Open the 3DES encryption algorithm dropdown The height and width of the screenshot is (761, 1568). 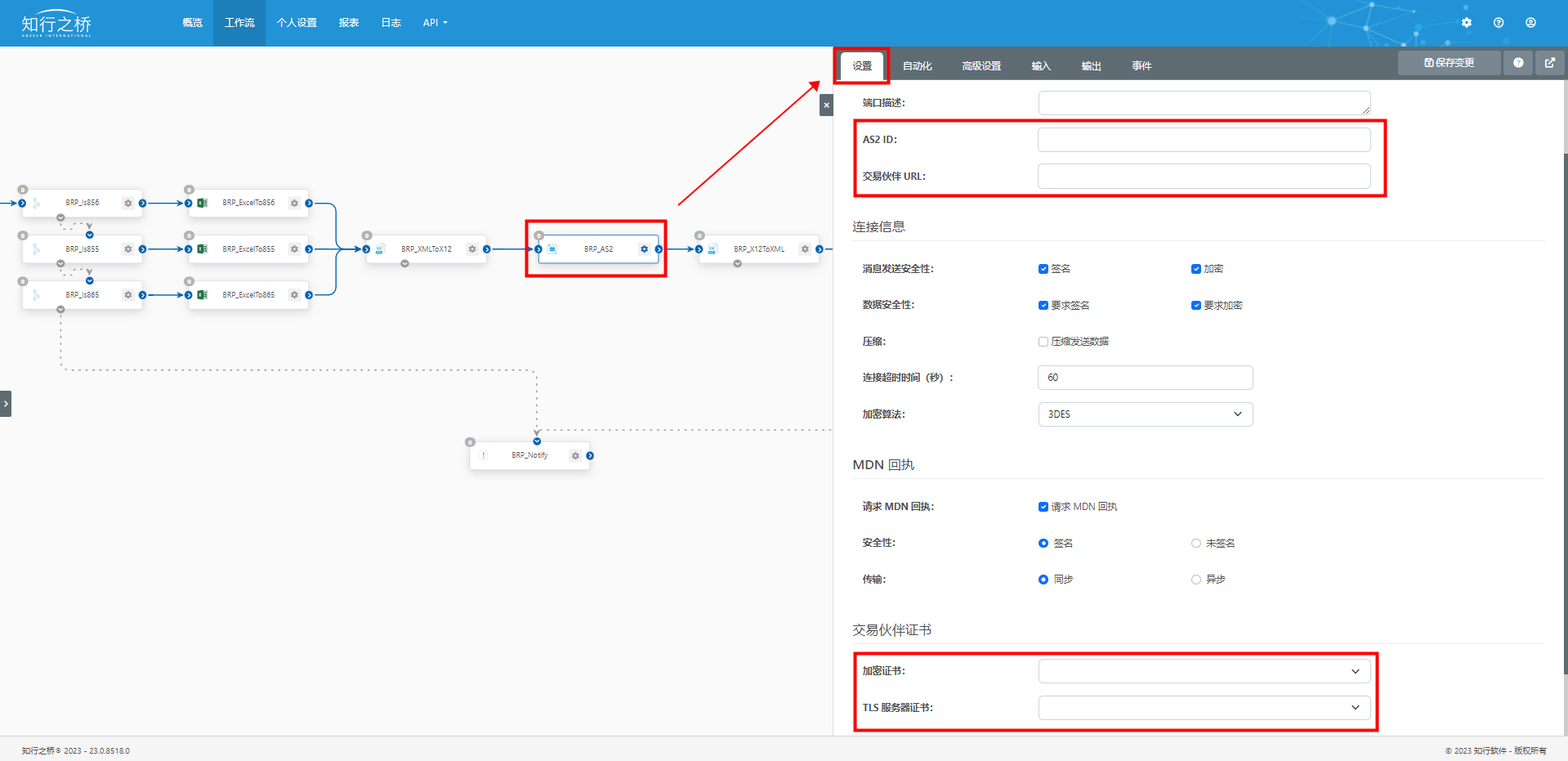[x=1145, y=414]
